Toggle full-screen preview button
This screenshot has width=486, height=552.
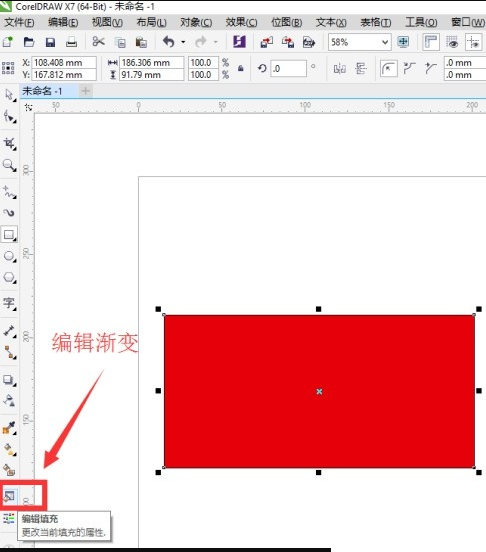[403, 42]
